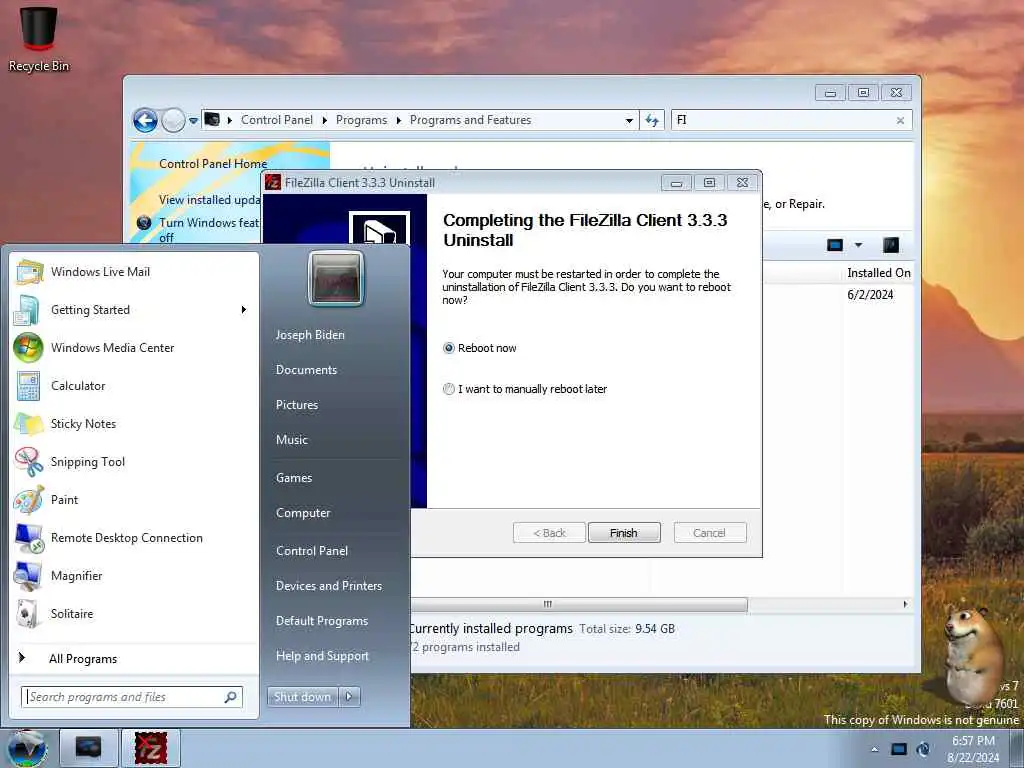Click the Start orb button
The image size is (1024, 768).
tap(27, 748)
